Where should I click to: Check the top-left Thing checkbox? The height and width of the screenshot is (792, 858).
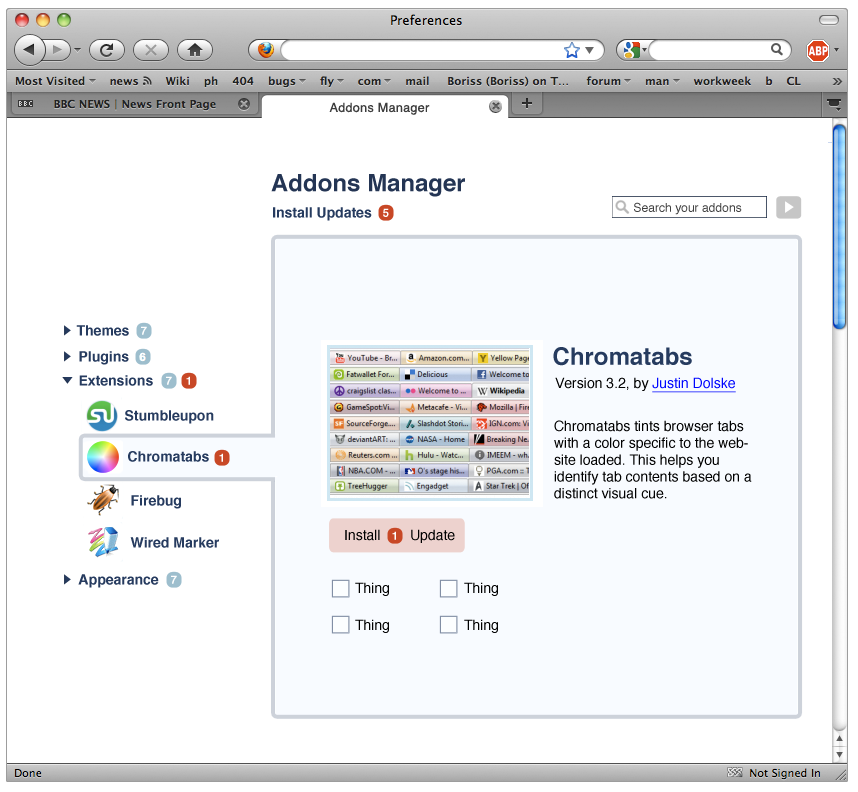340,588
